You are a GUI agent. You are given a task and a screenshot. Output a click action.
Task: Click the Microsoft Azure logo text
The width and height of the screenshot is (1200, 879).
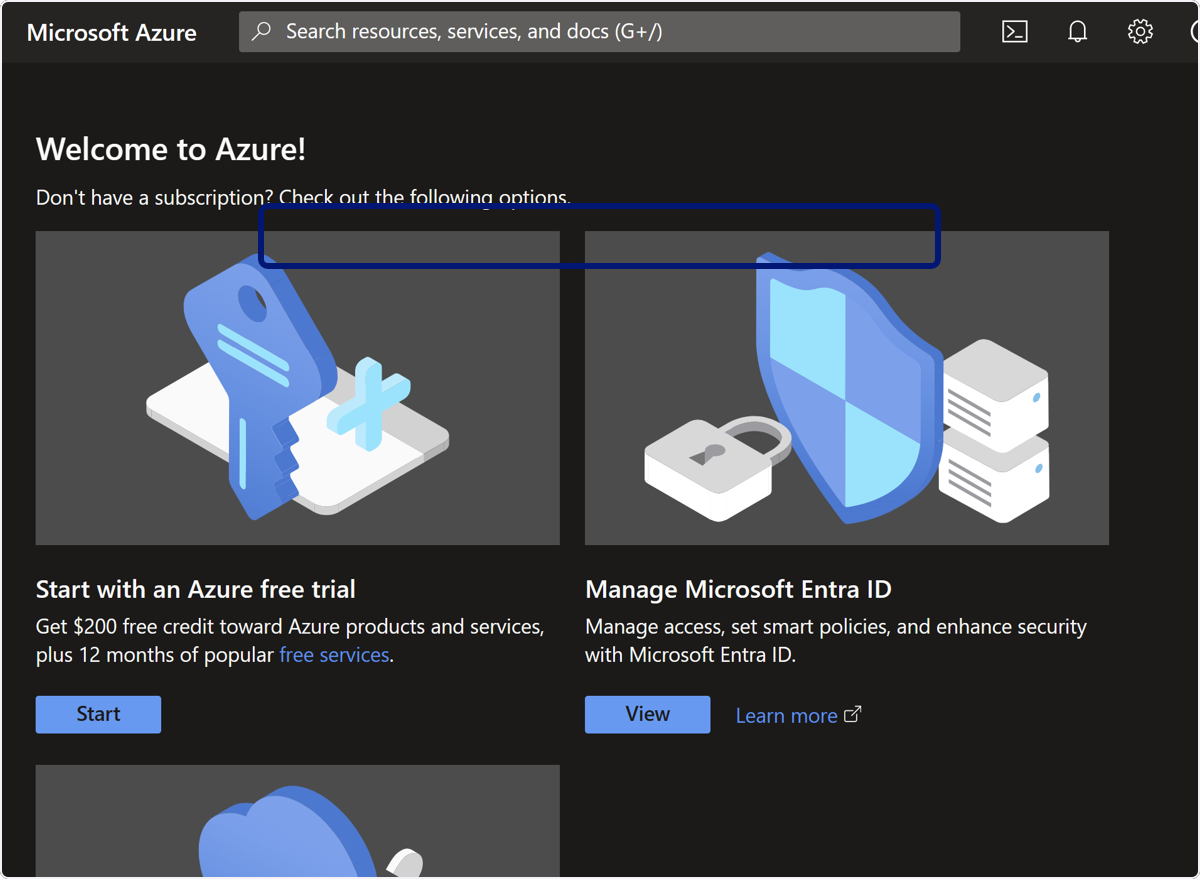112,32
